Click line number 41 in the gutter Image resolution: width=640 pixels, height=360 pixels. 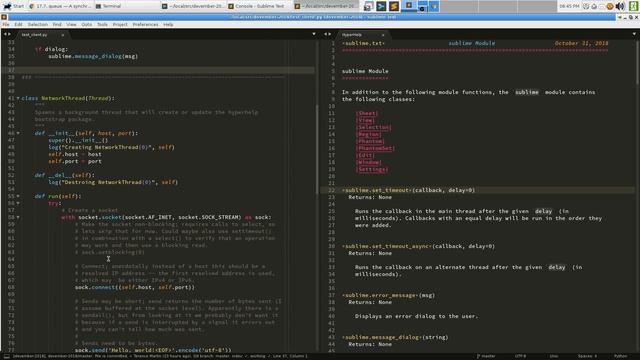[x=11, y=98]
